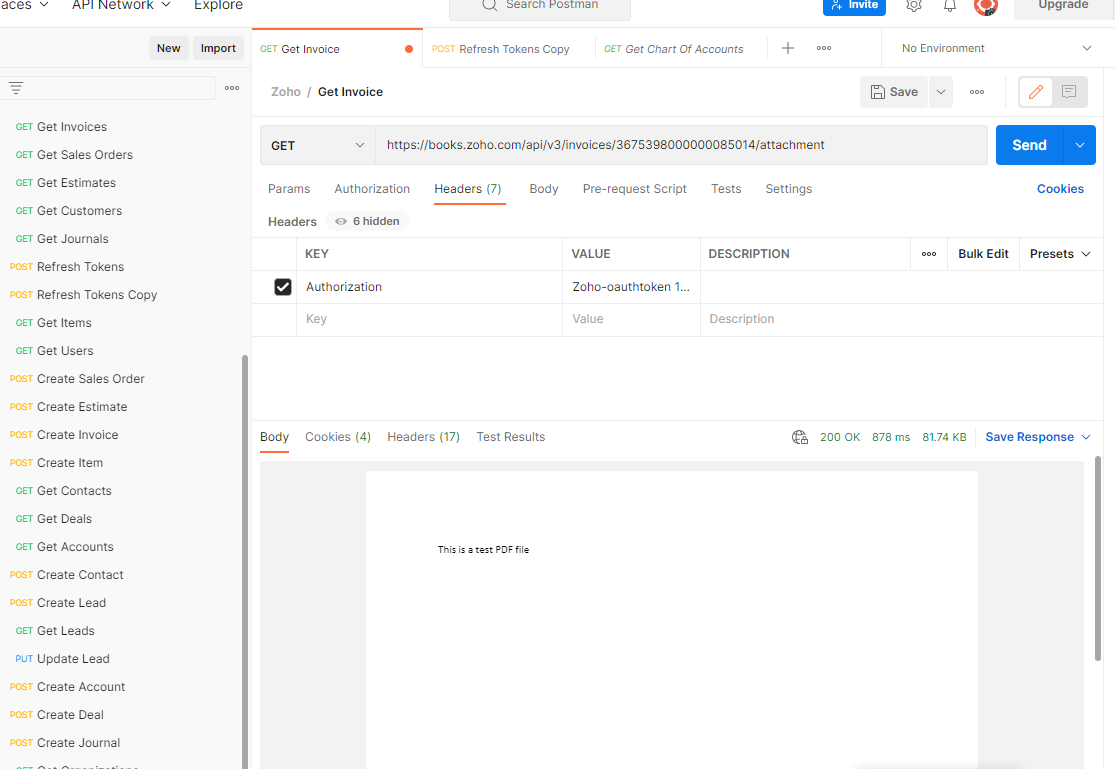Image resolution: width=1115 pixels, height=769 pixels.
Task: Open the API Network menu
Action: (x=121, y=5)
